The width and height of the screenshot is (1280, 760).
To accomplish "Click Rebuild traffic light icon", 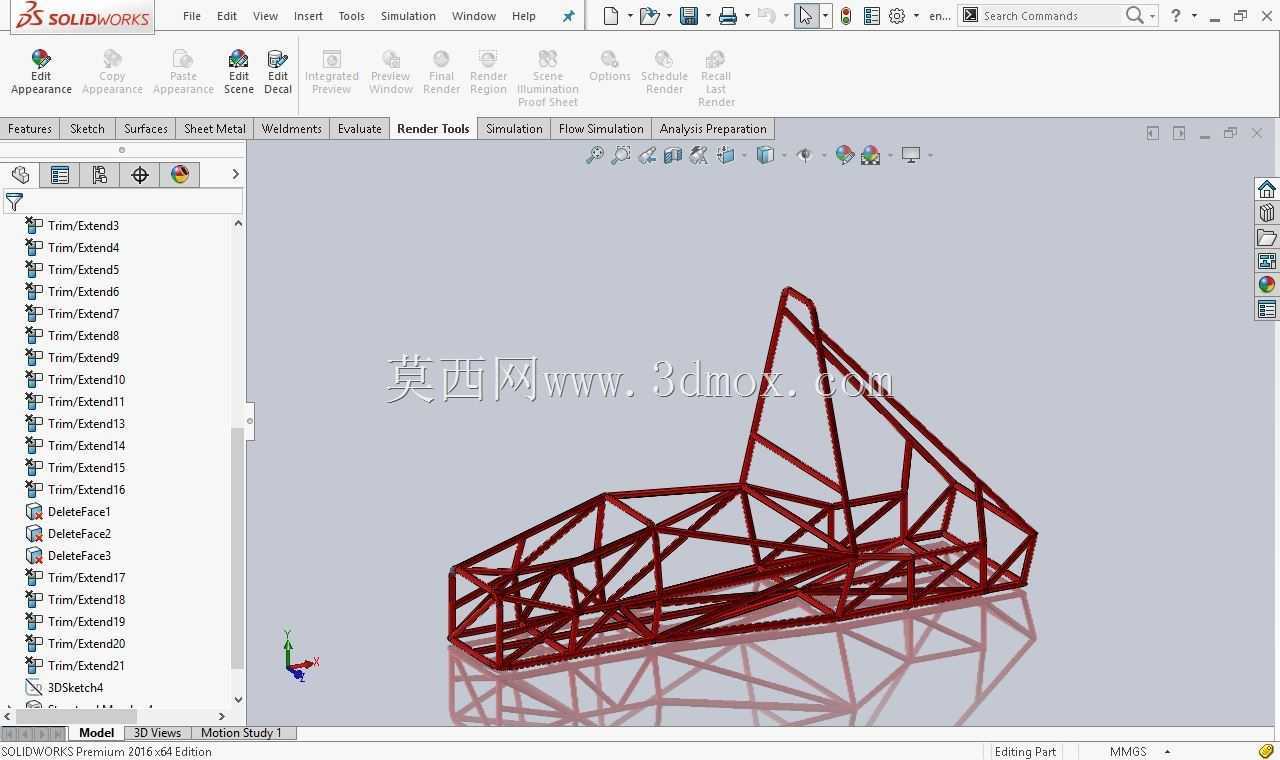I will tap(846, 15).
